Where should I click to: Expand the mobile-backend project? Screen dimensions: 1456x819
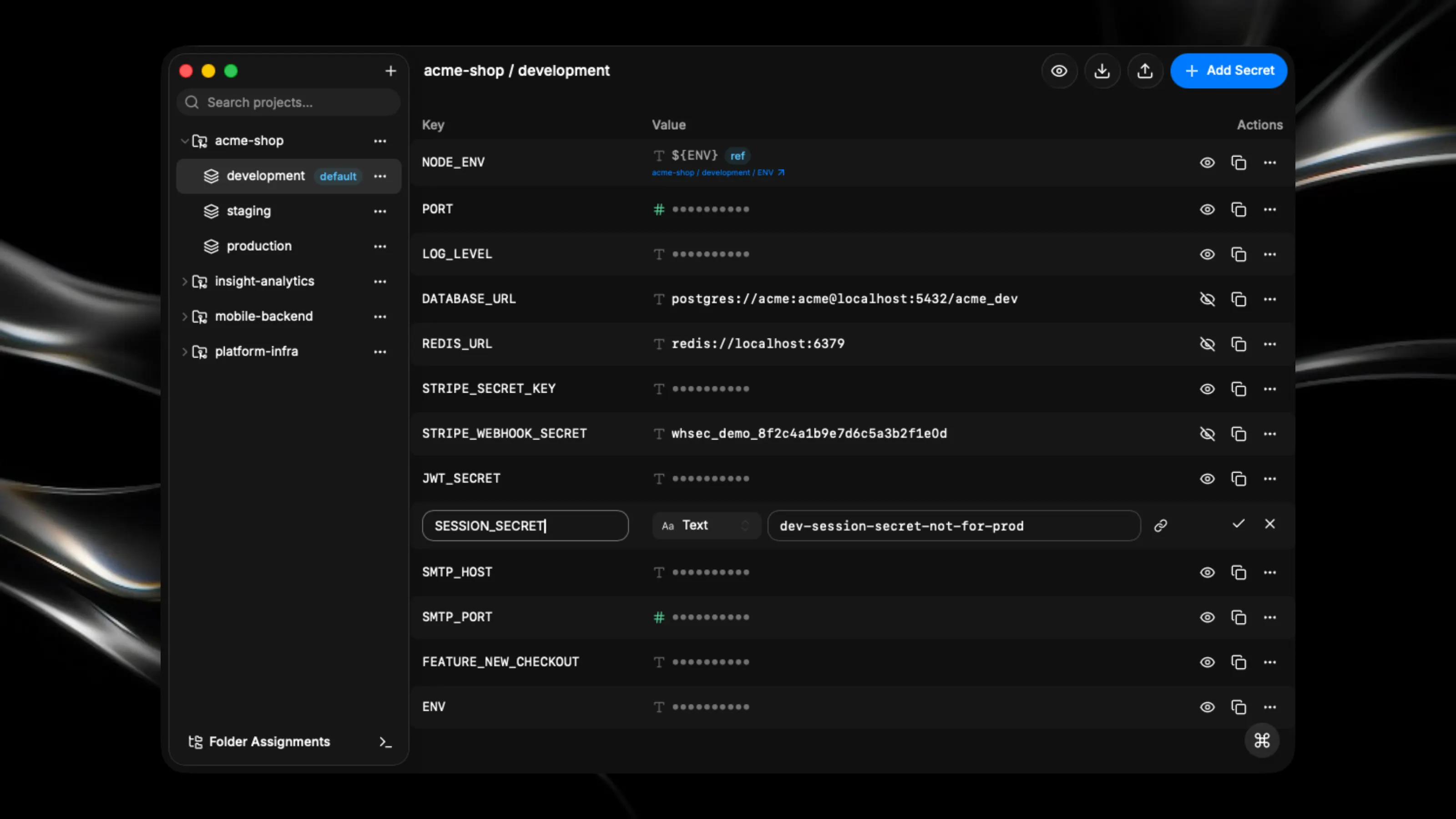(x=184, y=317)
